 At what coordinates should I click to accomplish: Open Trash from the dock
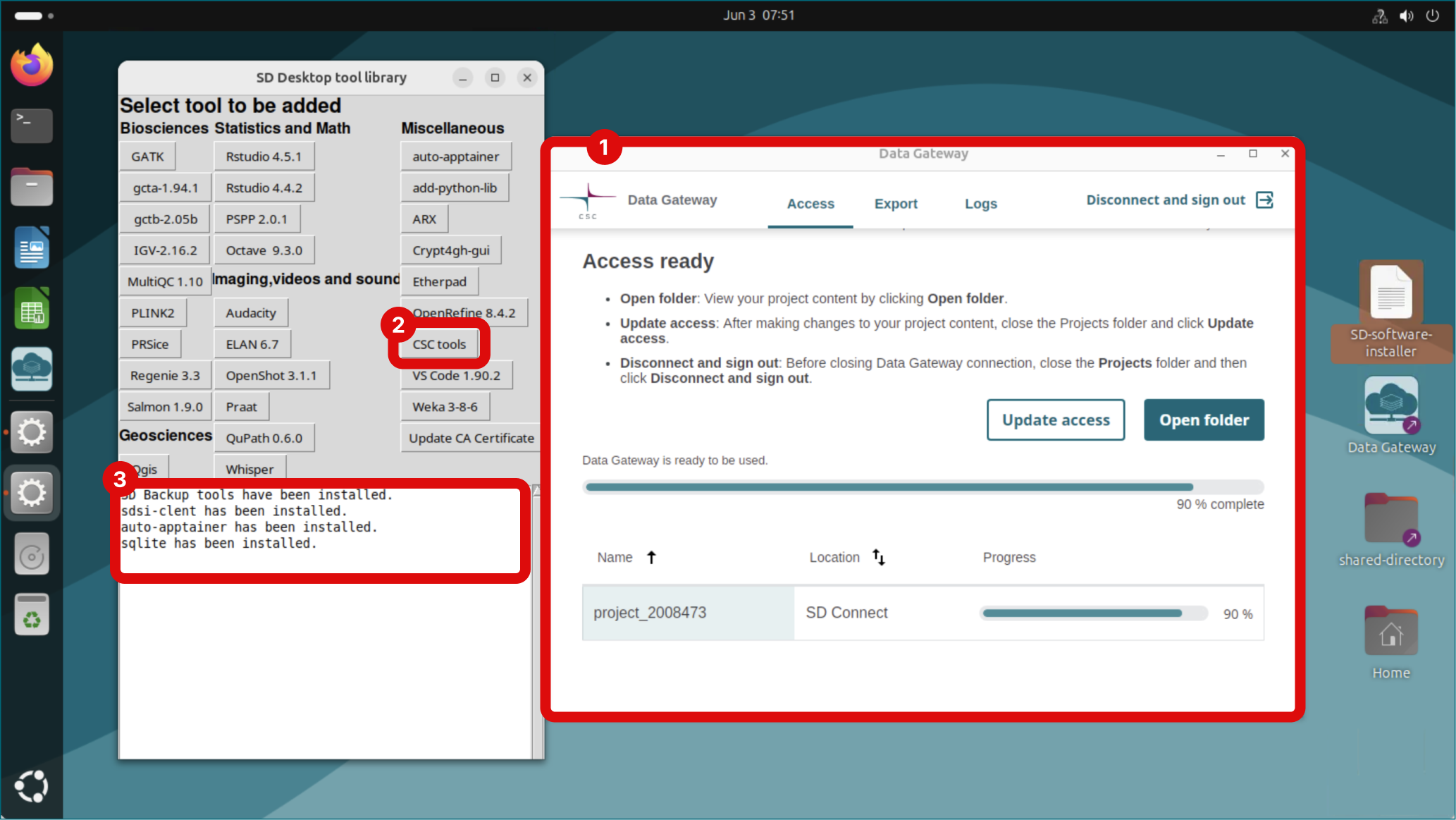click(32, 615)
